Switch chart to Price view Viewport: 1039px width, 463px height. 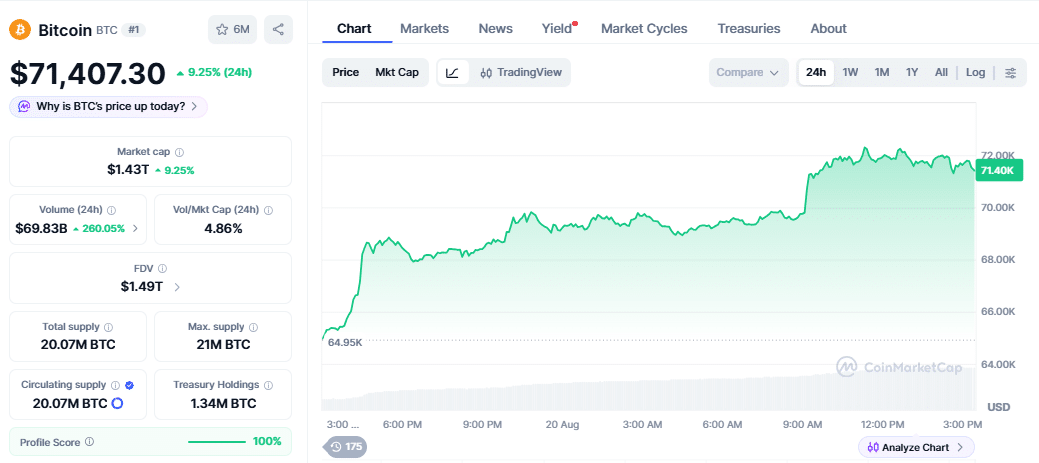tap(345, 72)
